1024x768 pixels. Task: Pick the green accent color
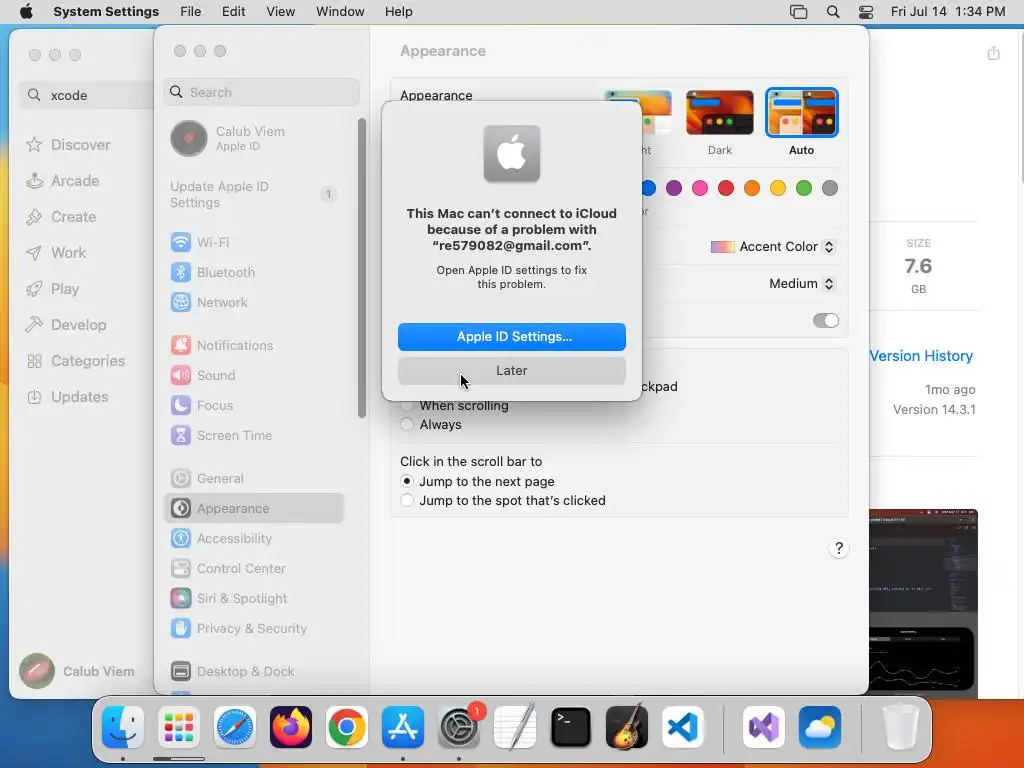point(804,189)
